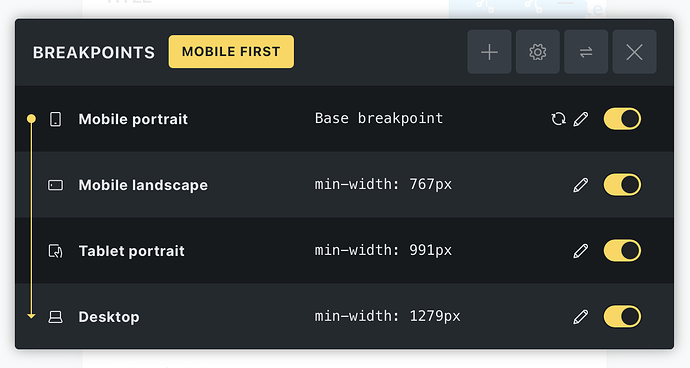
Task: Disable the Desktop breakpoint switch
Action: click(622, 317)
